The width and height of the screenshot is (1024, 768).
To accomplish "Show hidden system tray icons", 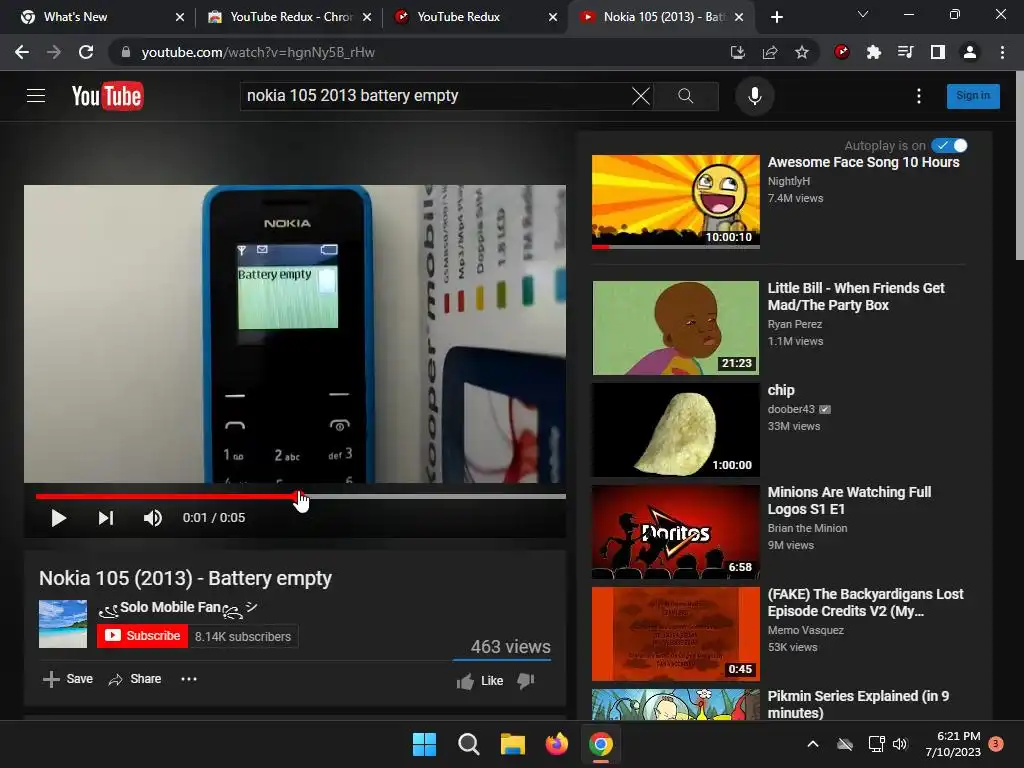I will 812,744.
